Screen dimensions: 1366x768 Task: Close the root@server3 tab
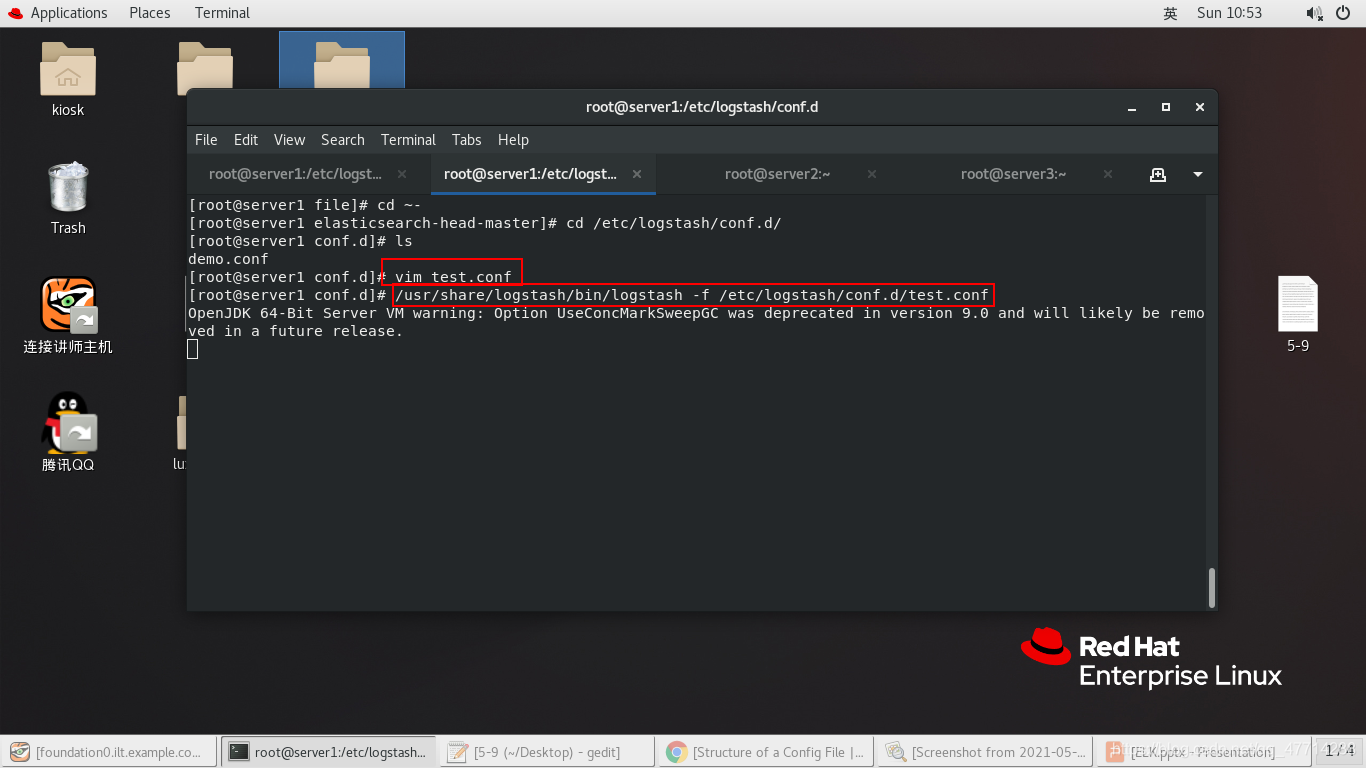click(1108, 174)
